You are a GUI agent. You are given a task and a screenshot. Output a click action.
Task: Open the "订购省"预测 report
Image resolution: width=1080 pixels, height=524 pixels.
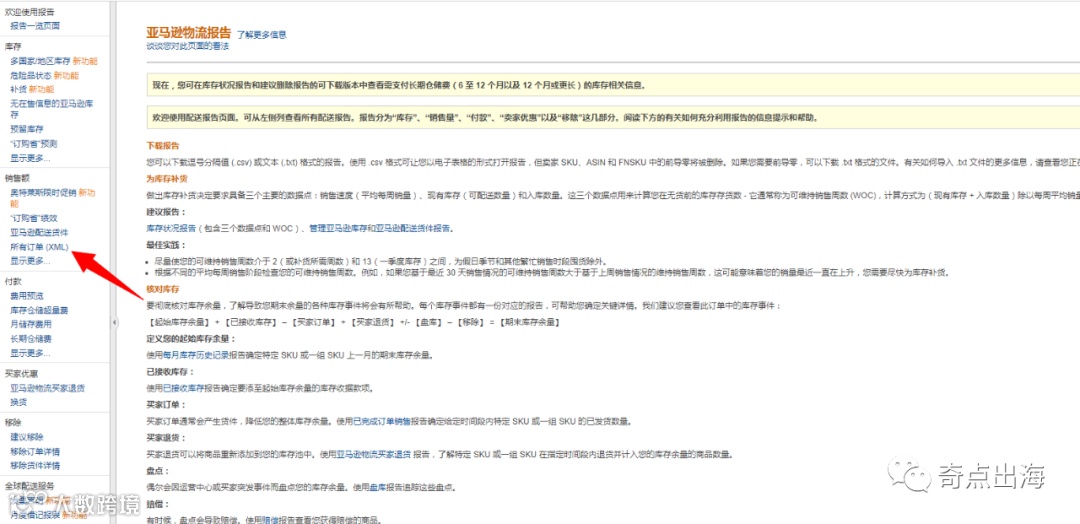pyautogui.click(x=34, y=144)
